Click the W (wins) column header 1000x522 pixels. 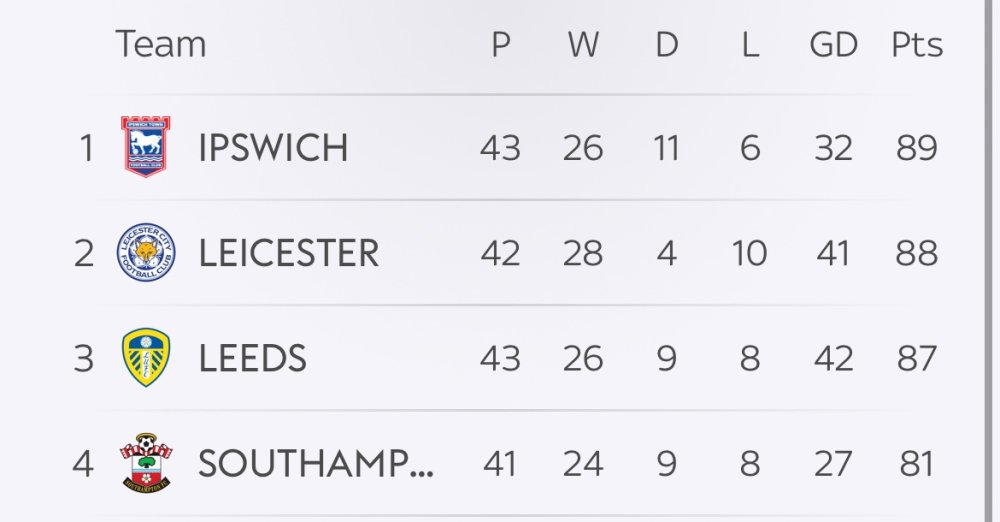pos(582,45)
